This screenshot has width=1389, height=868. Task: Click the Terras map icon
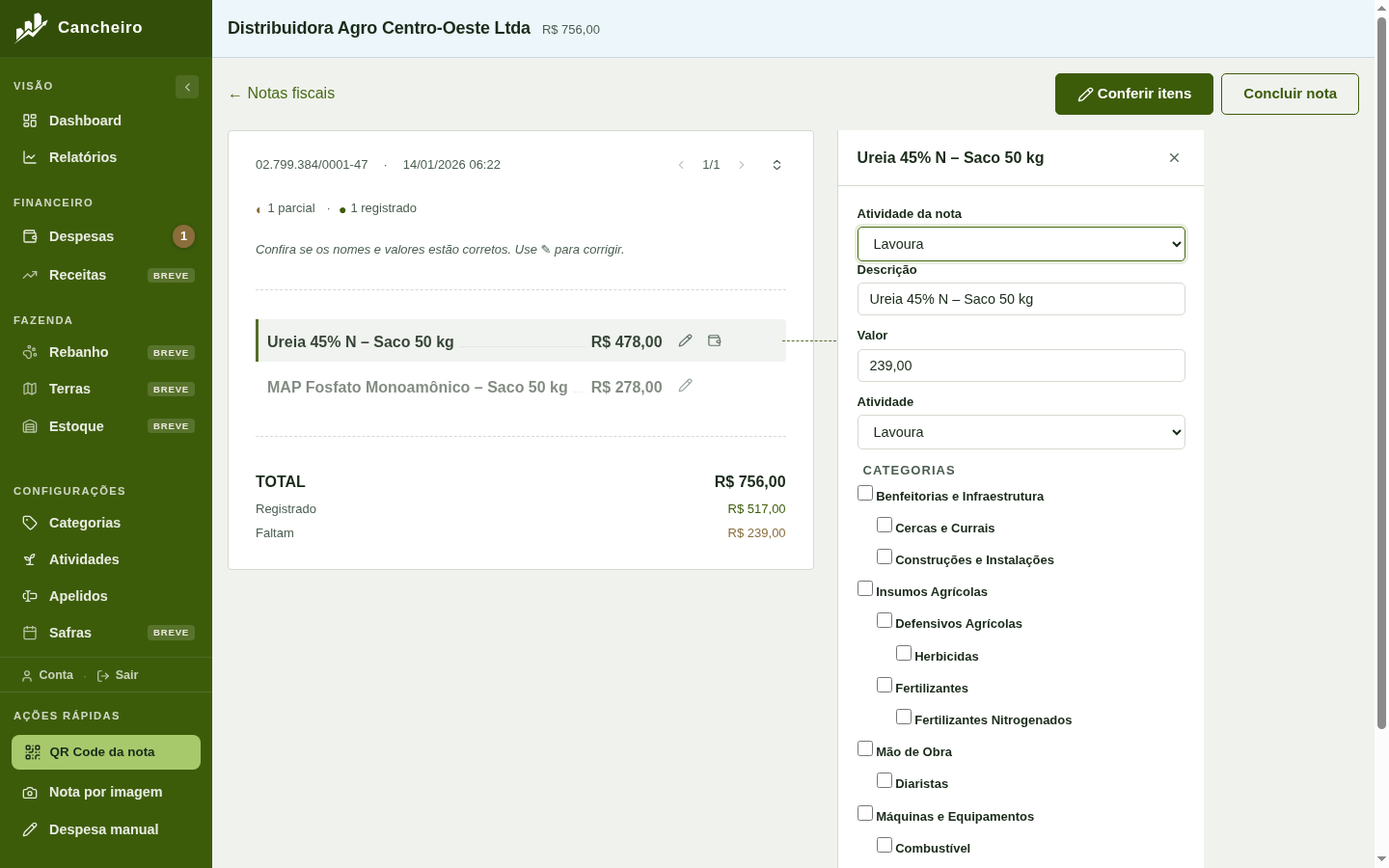30,389
